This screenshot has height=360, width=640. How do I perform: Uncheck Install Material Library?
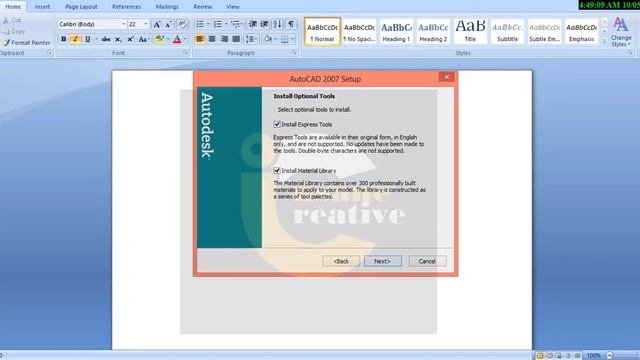point(277,170)
